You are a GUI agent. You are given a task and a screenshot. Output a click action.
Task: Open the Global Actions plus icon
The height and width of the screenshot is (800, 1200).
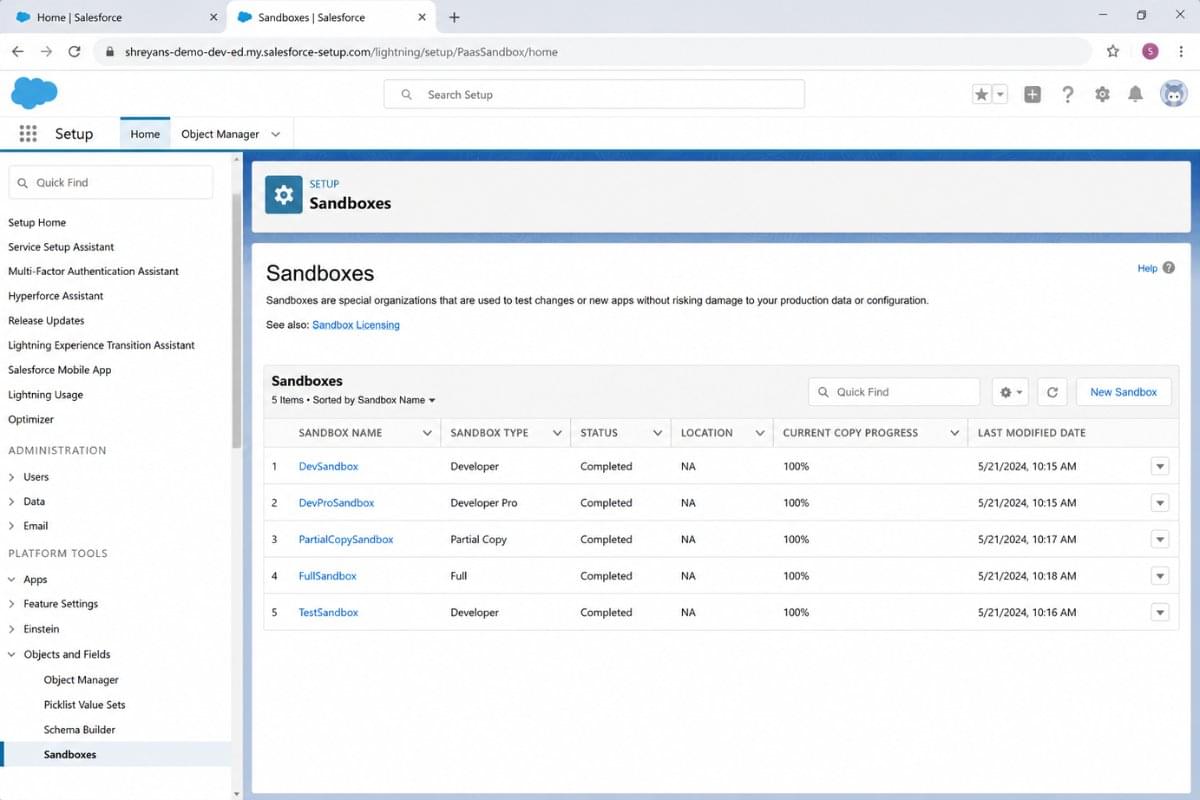[x=1033, y=94]
